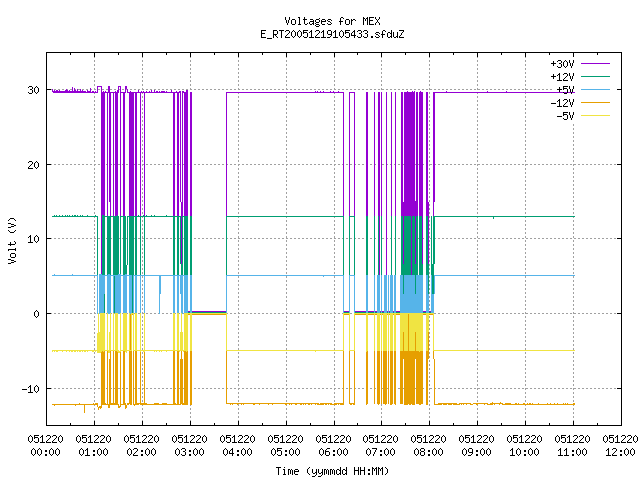The height and width of the screenshot is (480, 640).
Task: Click the 051220 04:00 time label
Action: tap(238, 446)
